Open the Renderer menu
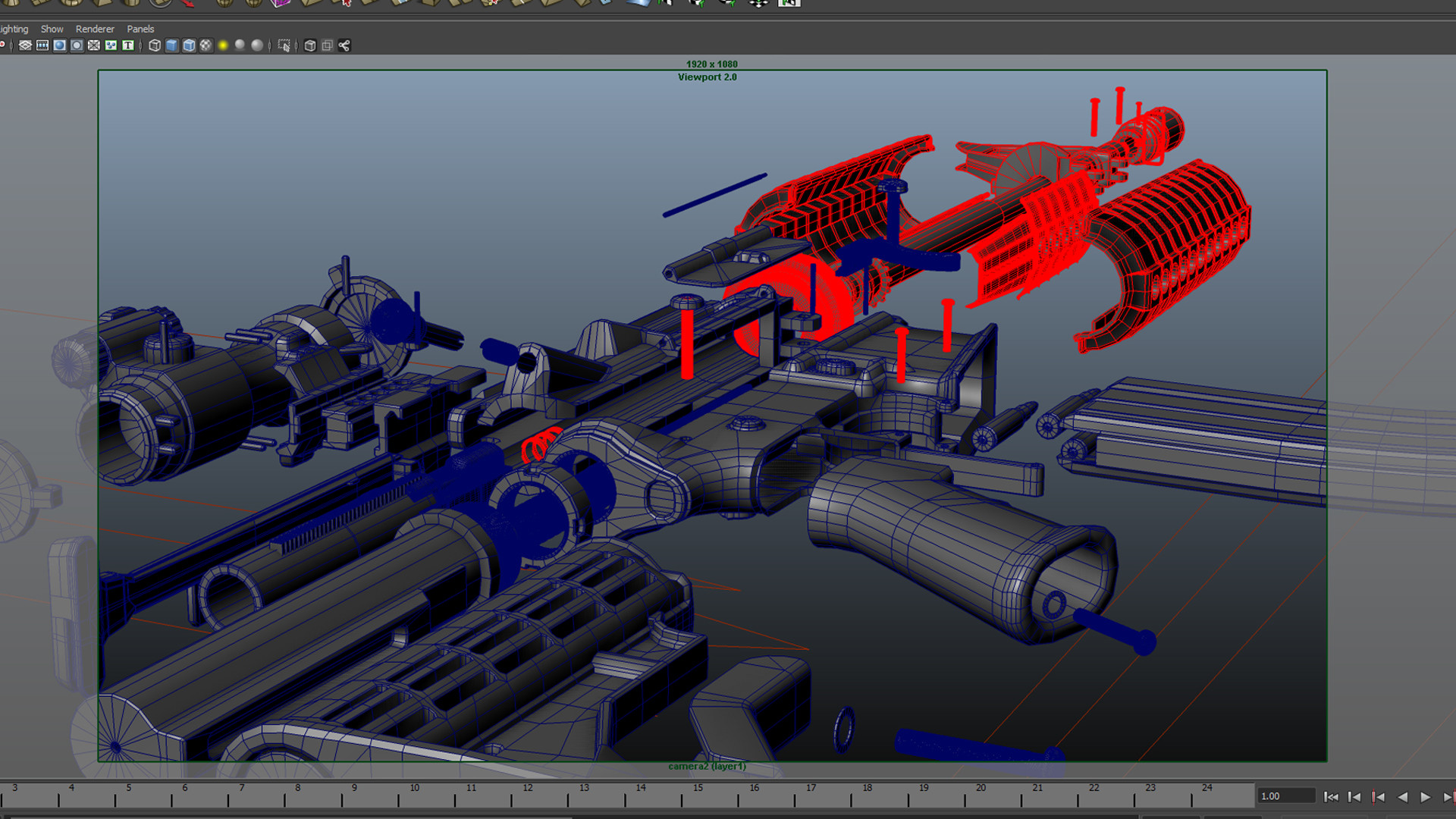Screen dimensions: 1456x819 coord(95,29)
